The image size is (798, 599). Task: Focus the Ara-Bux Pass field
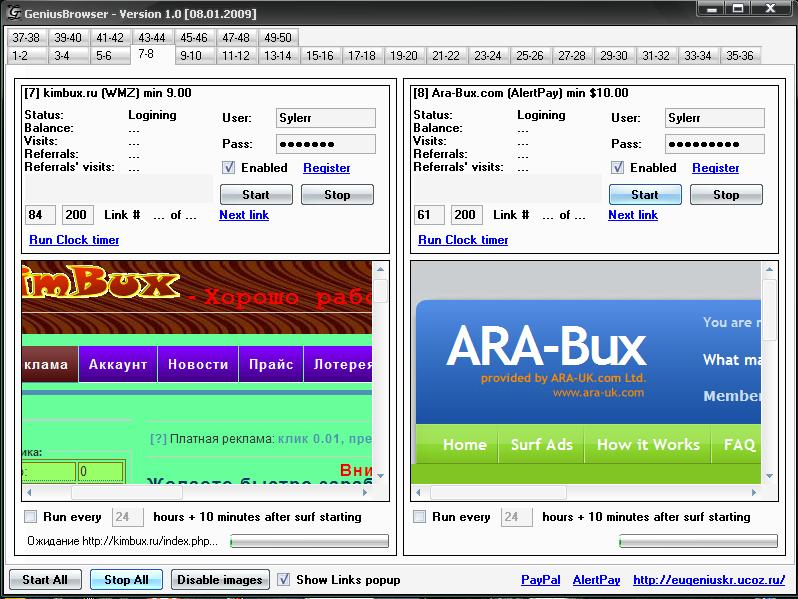(x=715, y=144)
